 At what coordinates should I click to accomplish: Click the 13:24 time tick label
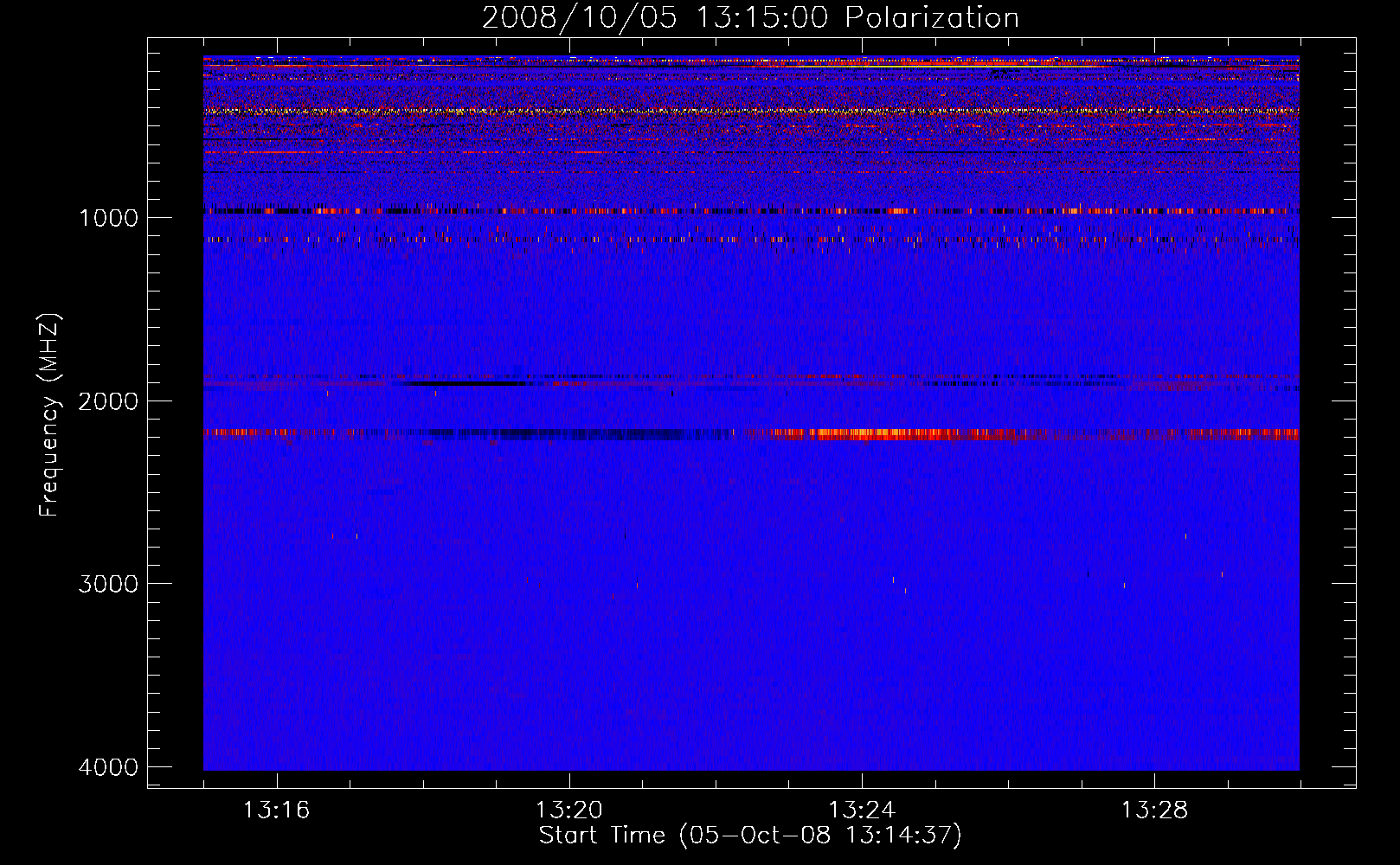coord(862,811)
